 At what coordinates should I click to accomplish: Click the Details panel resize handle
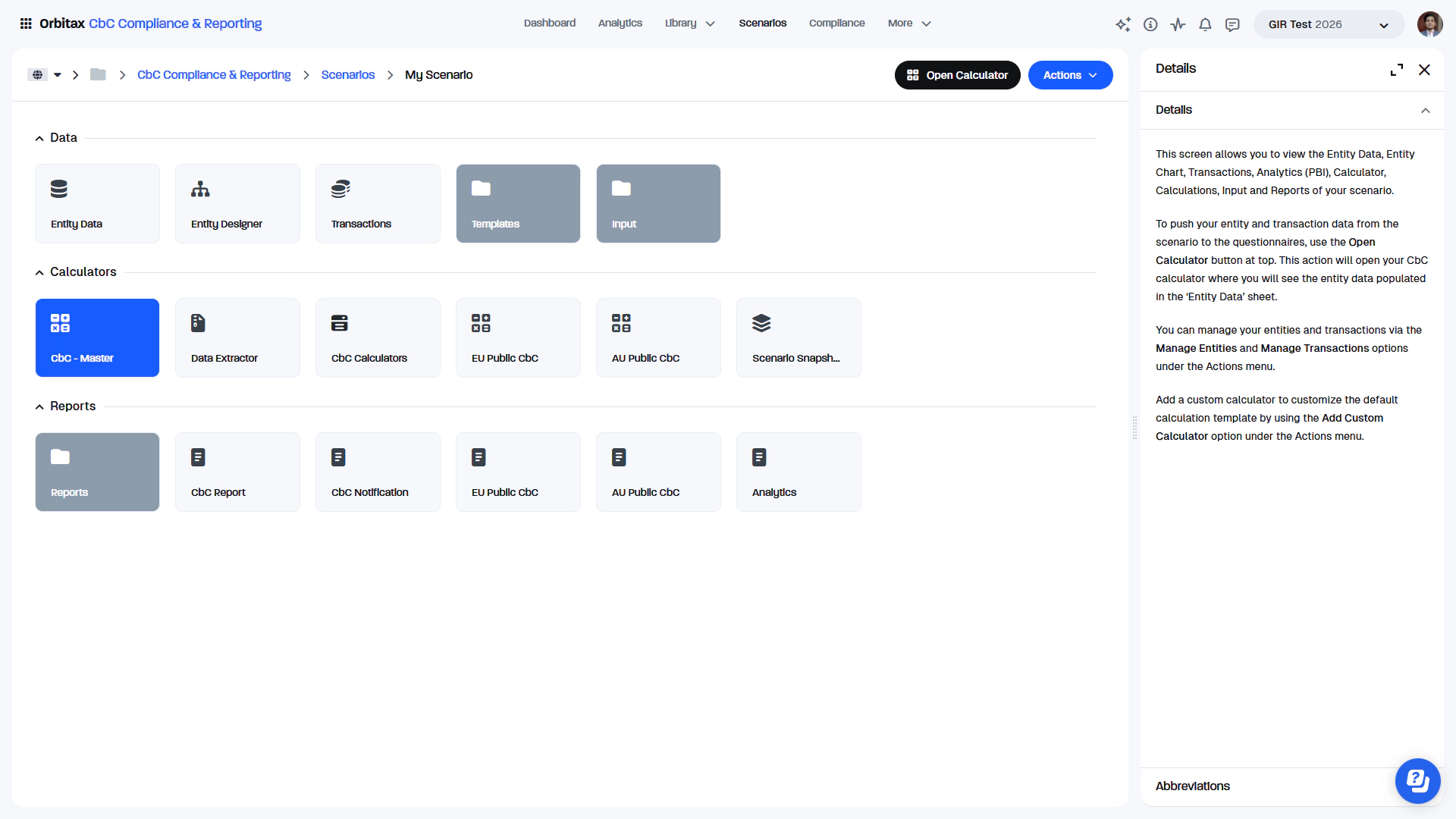1134,428
